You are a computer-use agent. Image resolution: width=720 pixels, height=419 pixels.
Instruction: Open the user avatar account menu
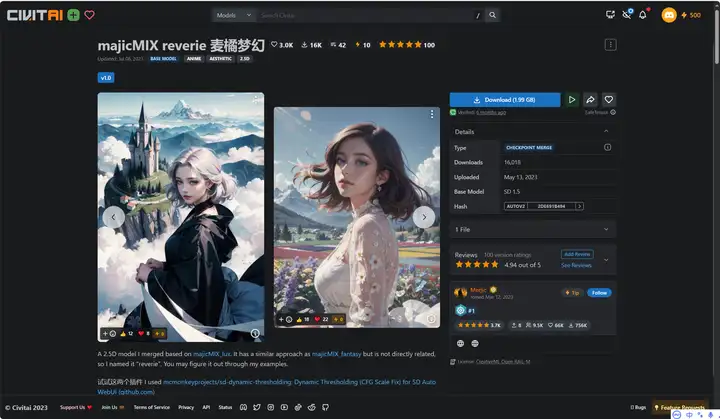click(x=669, y=15)
